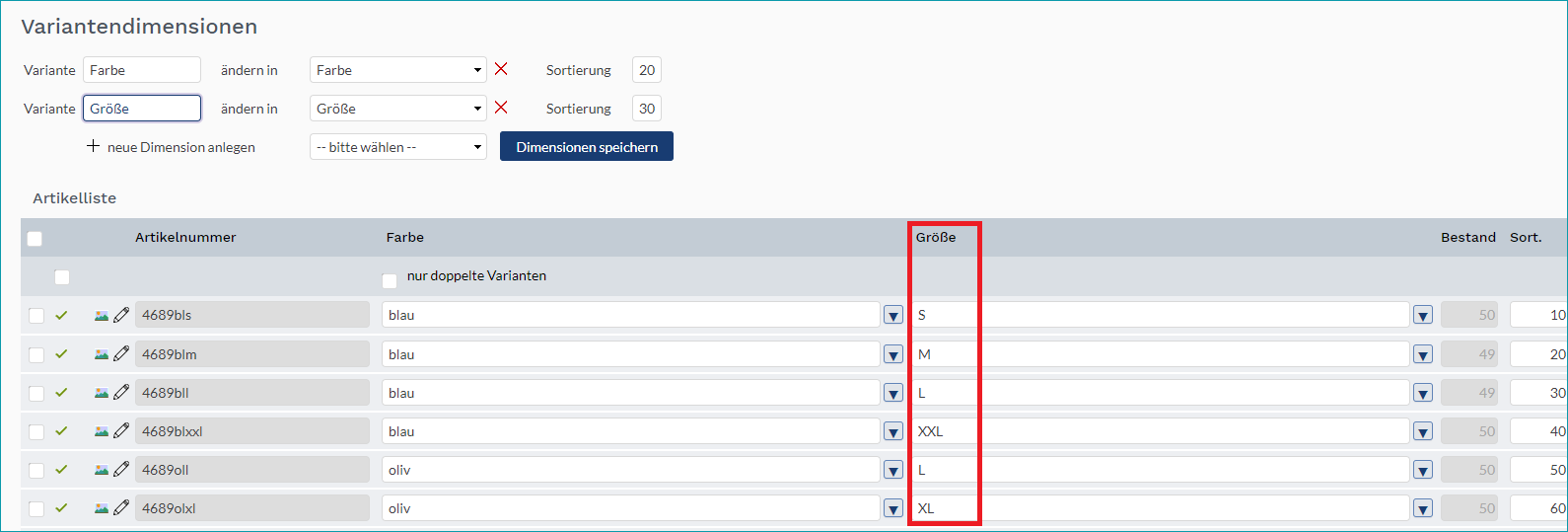Viewport: 1568px width, 532px height.
Task: Click Sortierung field with value 30
Action: point(647,109)
